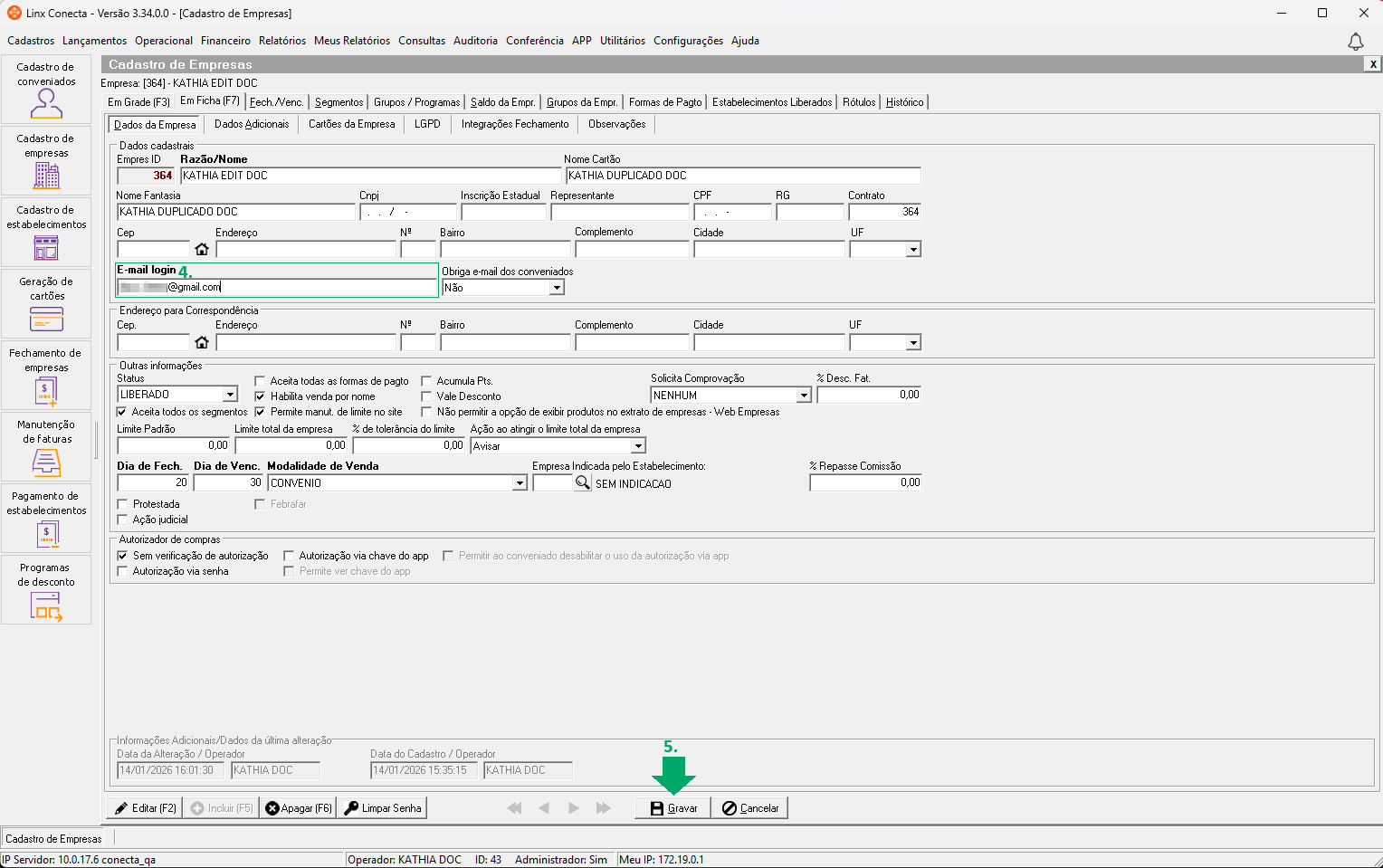Viewport: 1383px width, 868px height.
Task: Toggle Sem verificação de autorização
Action: point(123,556)
